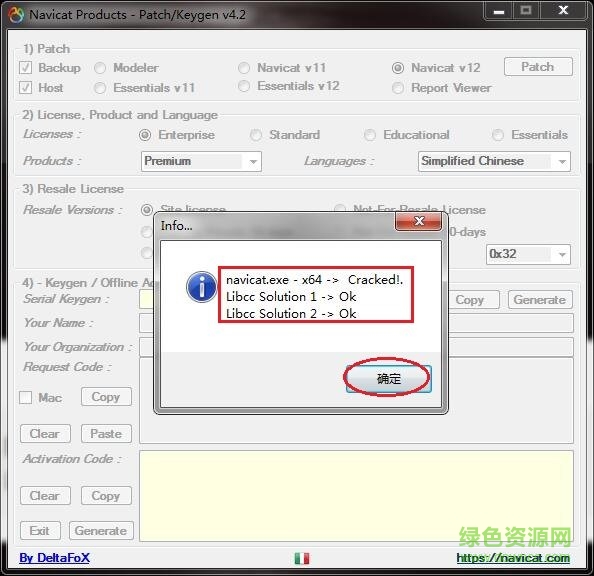Viewport: 594px width, 576px height.
Task: Click into the Your Organization field
Action: click(x=356, y=347)
